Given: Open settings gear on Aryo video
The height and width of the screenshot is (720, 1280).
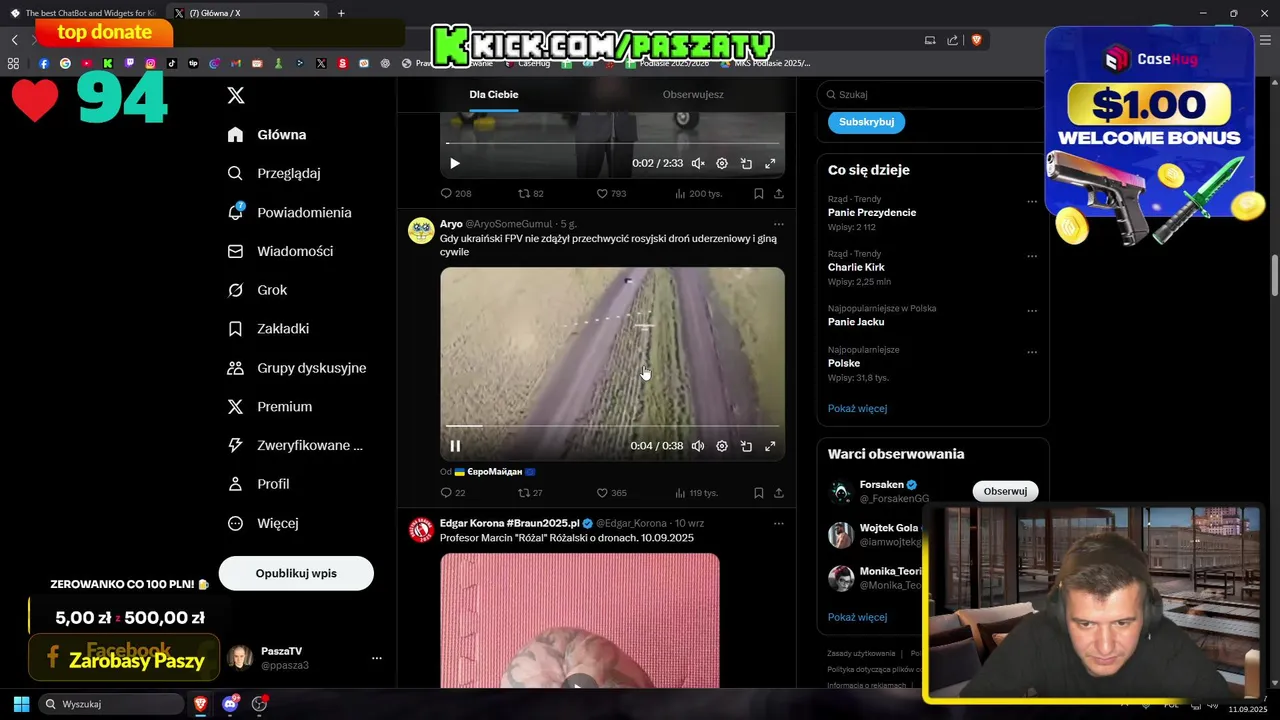Looking at the screenshot, I should click(722, 446).
